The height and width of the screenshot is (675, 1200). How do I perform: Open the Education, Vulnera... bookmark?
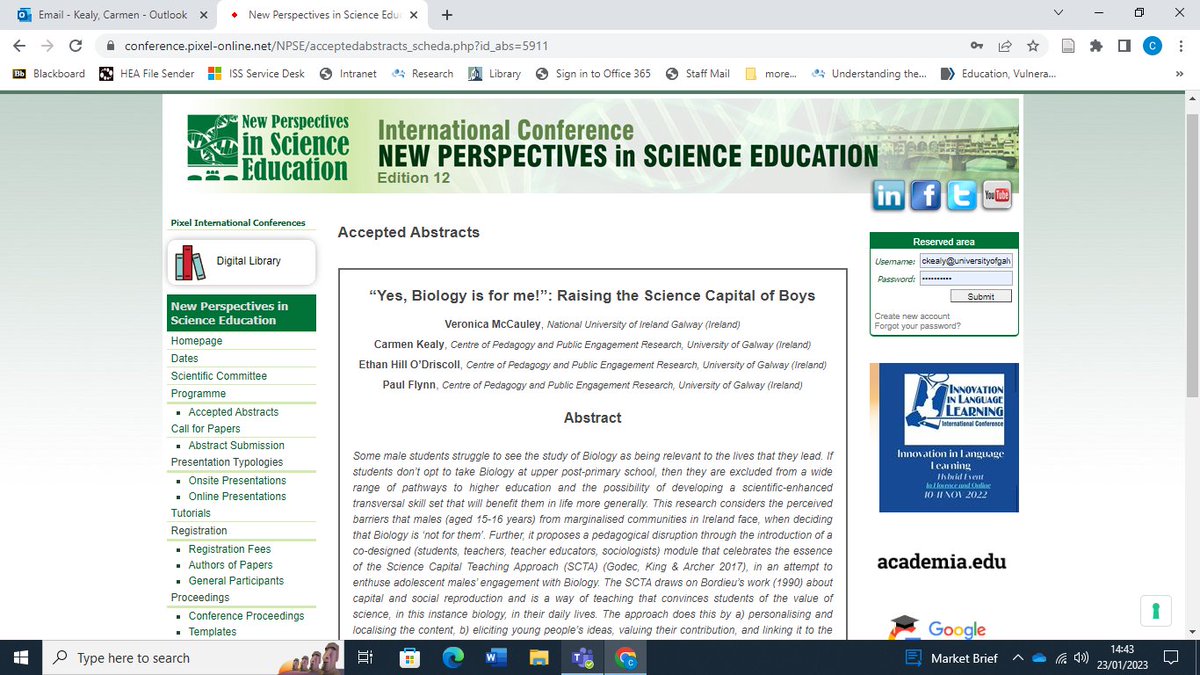998,73
